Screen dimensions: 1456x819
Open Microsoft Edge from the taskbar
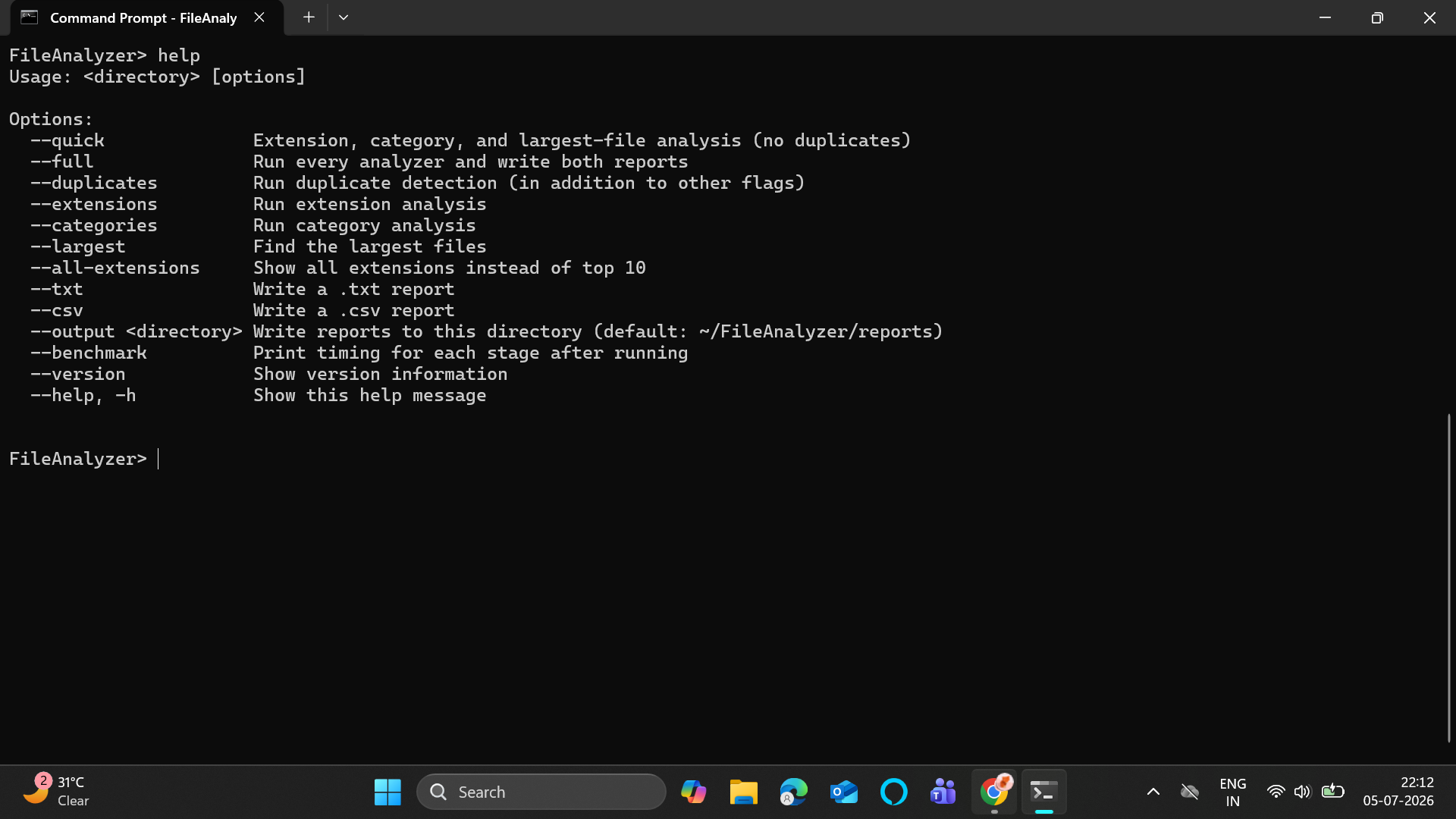tap(793, 792)
